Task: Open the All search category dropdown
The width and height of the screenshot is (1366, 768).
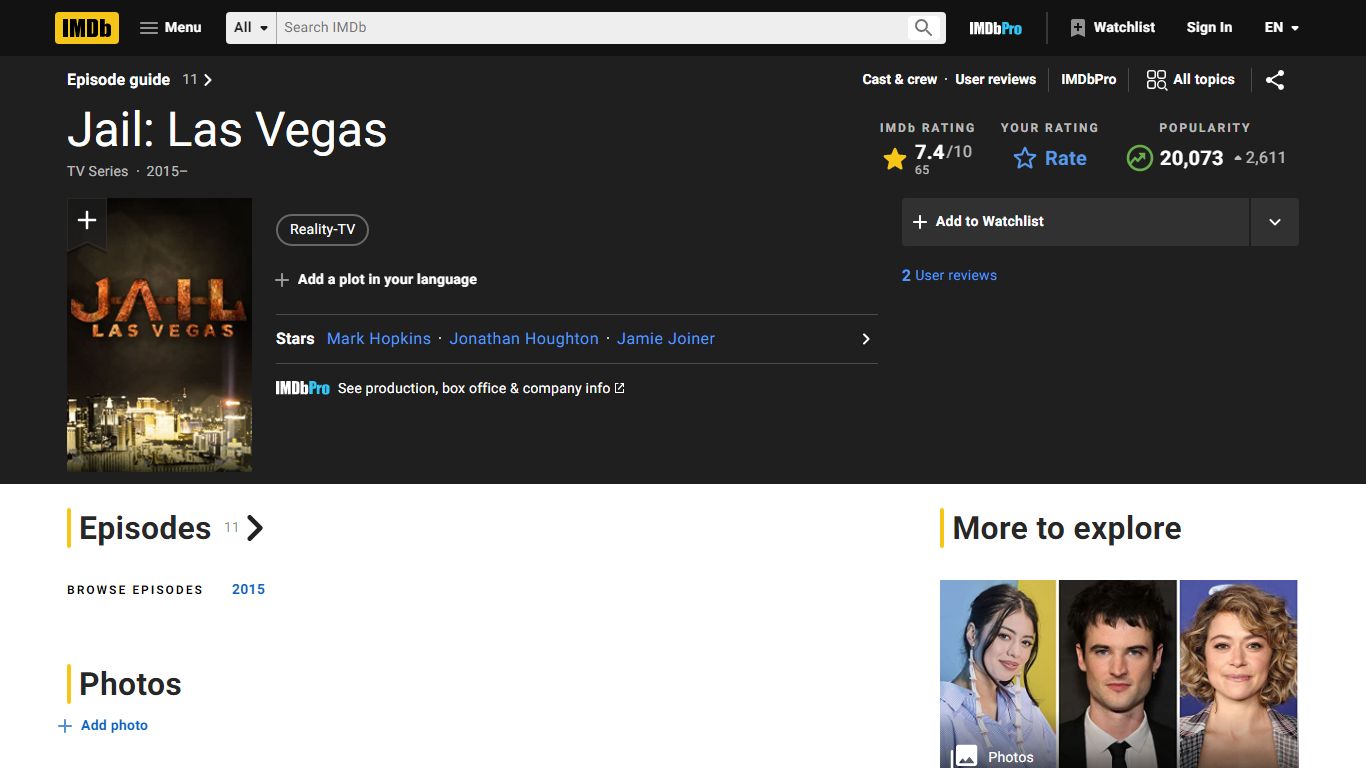Action: 251,28
